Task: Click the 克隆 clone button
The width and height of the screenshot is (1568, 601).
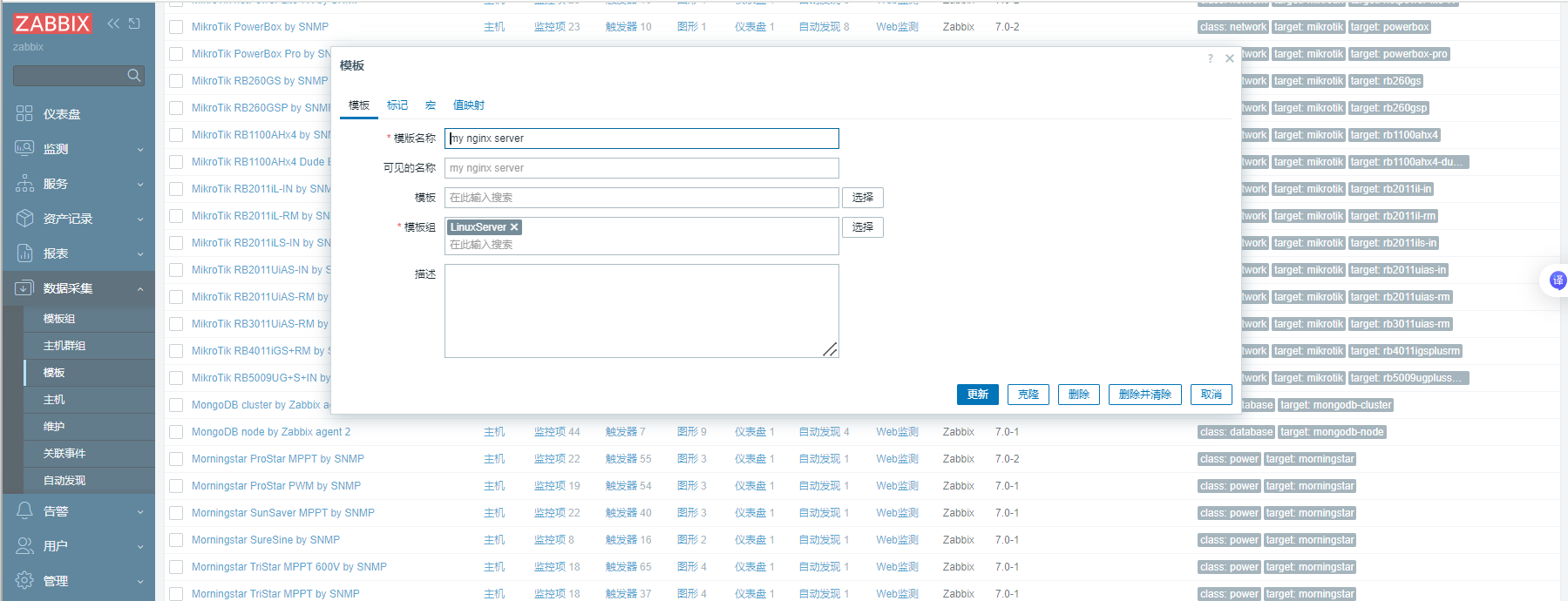Action: pyautogui.click(x=1028, y=395)
